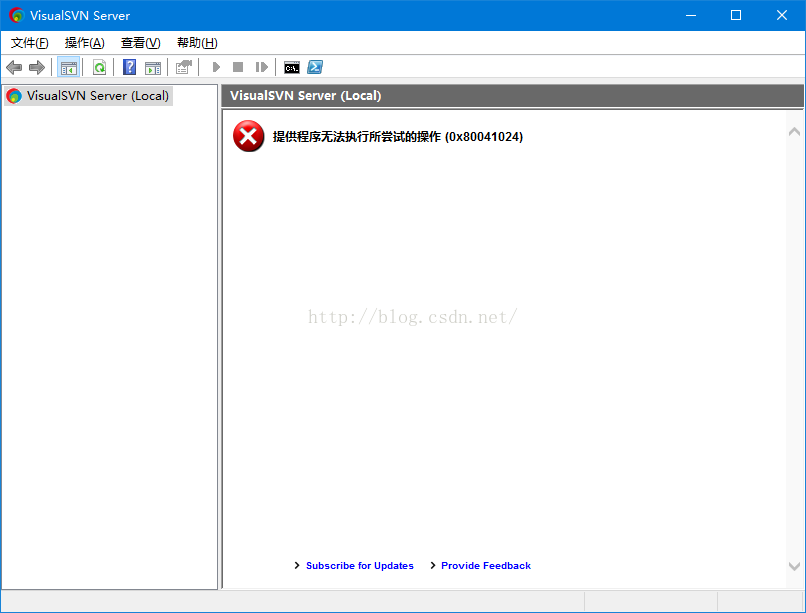Click the red error X icon
The image size is (806, 613).
(248, 136)
